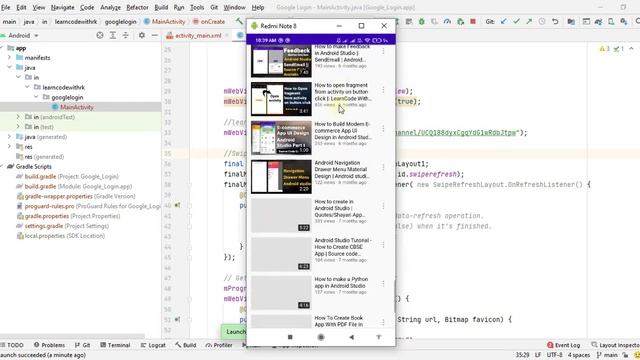Open Project panel settings gear
Image resolution: width=640 pixels, height=360 pixels.
tap(142, 36)
